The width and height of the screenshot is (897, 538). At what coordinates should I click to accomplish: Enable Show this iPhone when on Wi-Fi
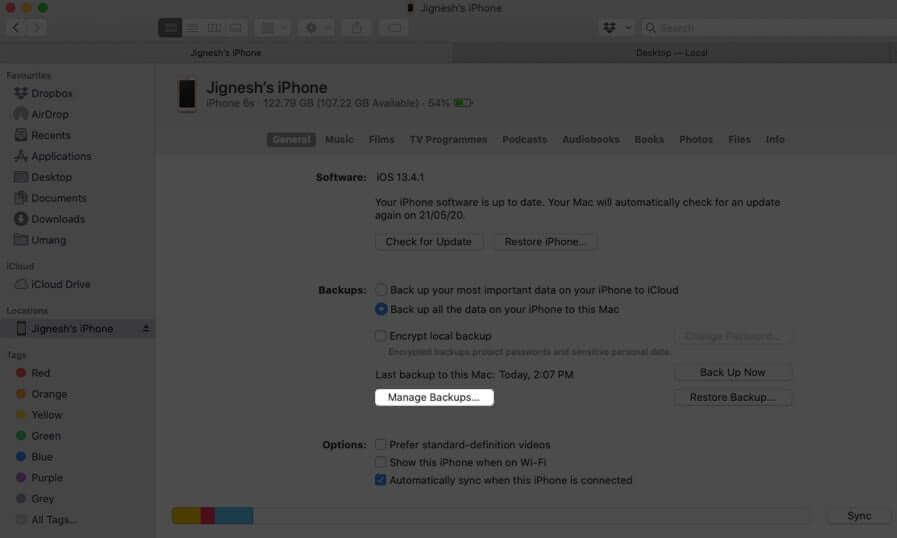coord(380,462)
